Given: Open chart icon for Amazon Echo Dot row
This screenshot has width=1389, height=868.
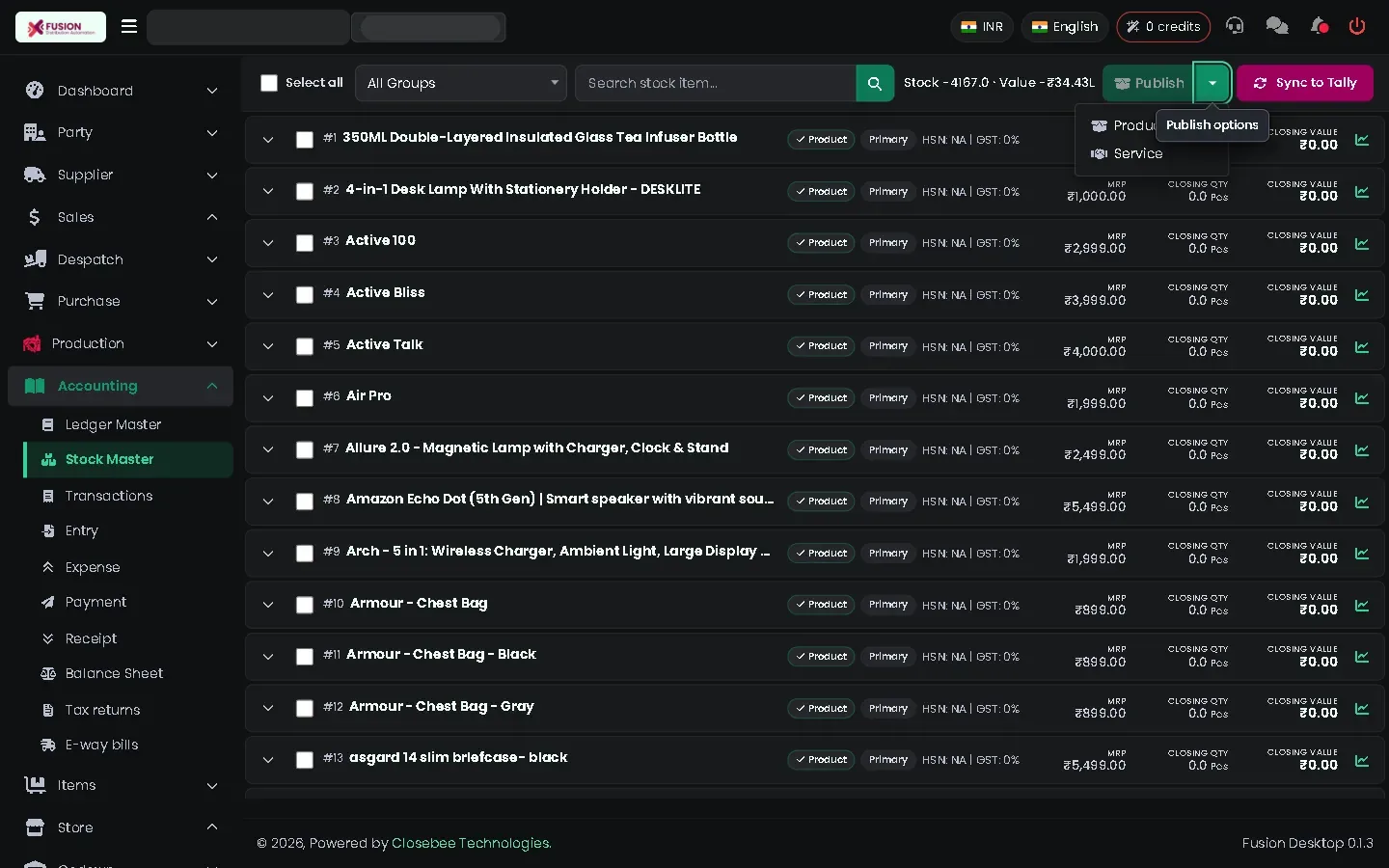Looking at the screenshot, I should [x=1362, y=502].
